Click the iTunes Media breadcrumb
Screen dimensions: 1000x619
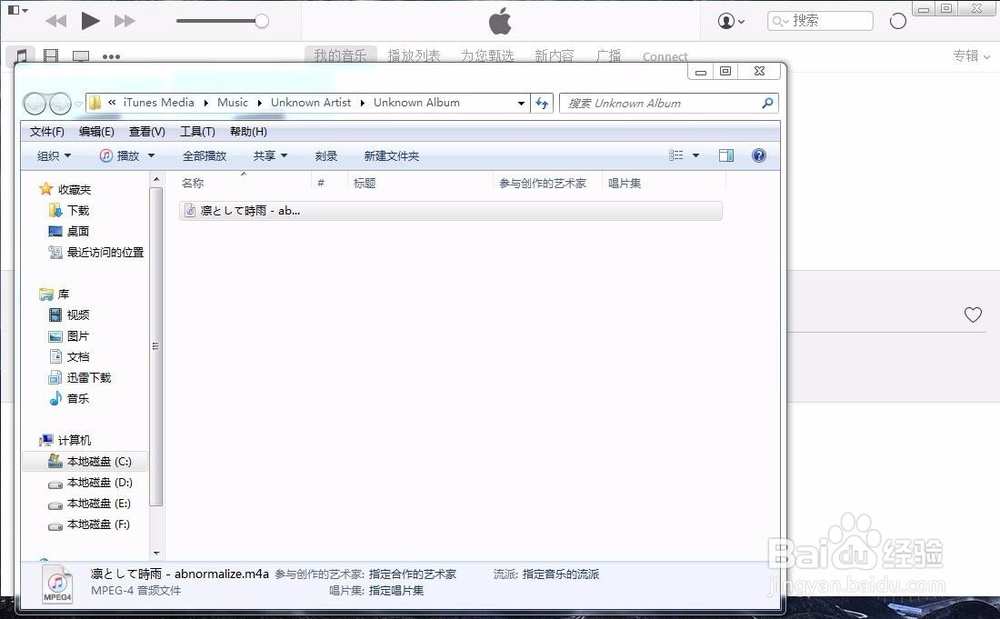159,103
